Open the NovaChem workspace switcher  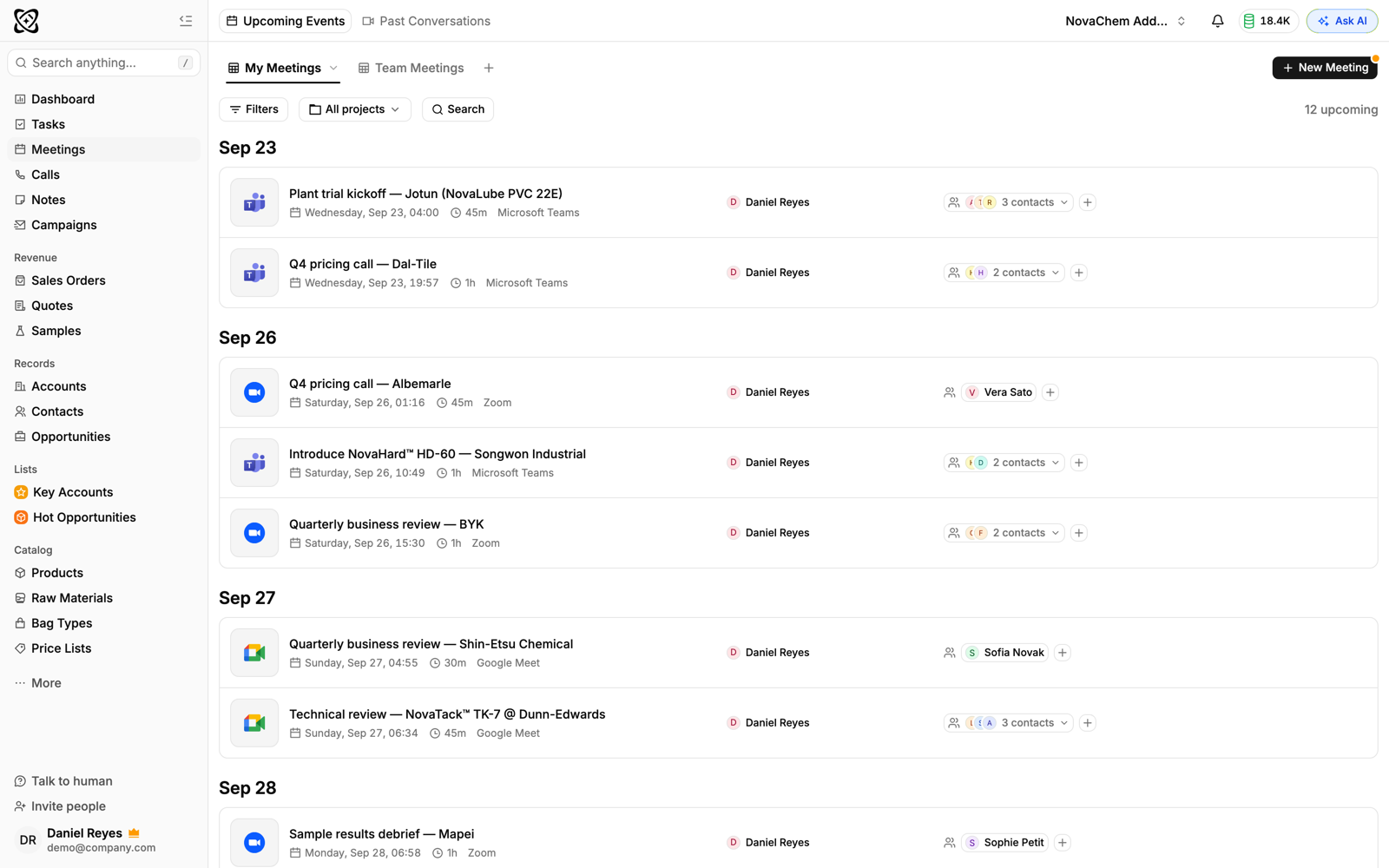(x=1125, y=21)
